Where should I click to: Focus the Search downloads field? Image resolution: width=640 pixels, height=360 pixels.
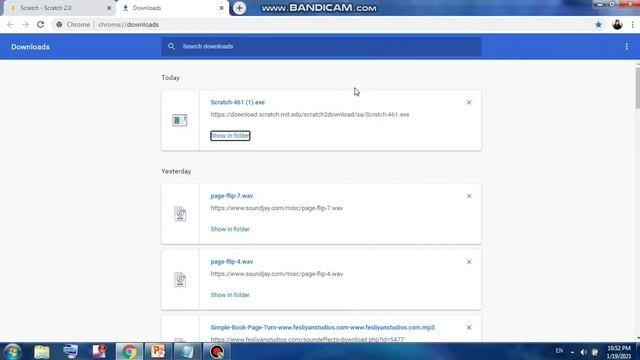pyautogui.click(x=321, y=47)
